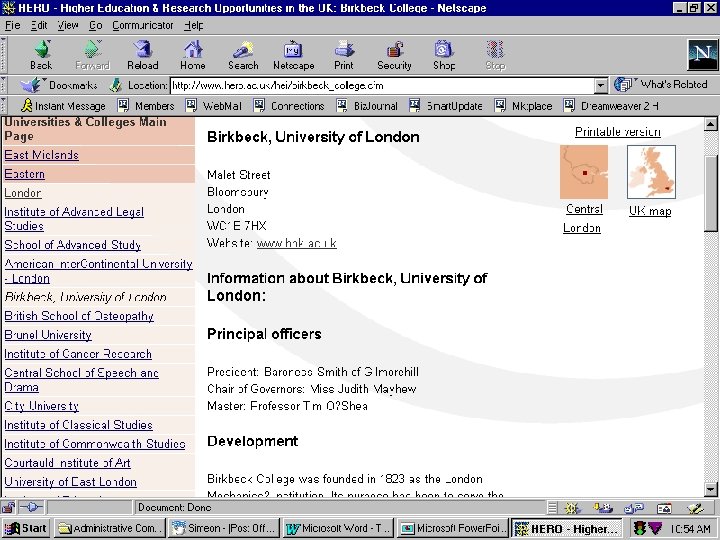This screenshot has width=720, height=540.
Task: Click the page scrollbar down arrow
Action: pos(710,489)
